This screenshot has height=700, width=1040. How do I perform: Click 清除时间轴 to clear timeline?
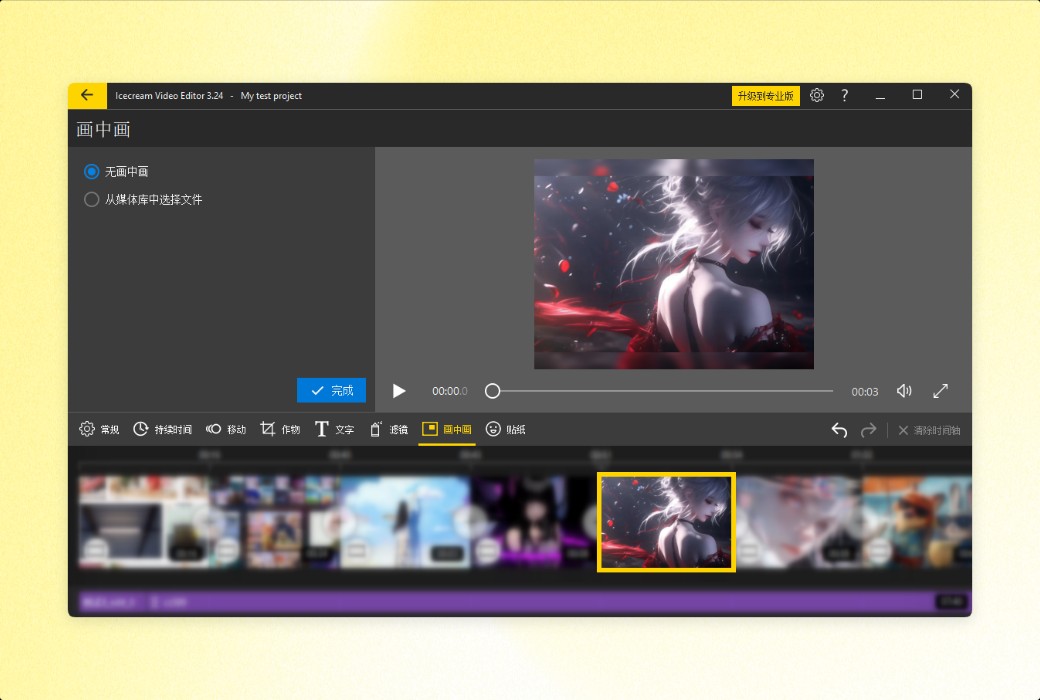[933, 429]
